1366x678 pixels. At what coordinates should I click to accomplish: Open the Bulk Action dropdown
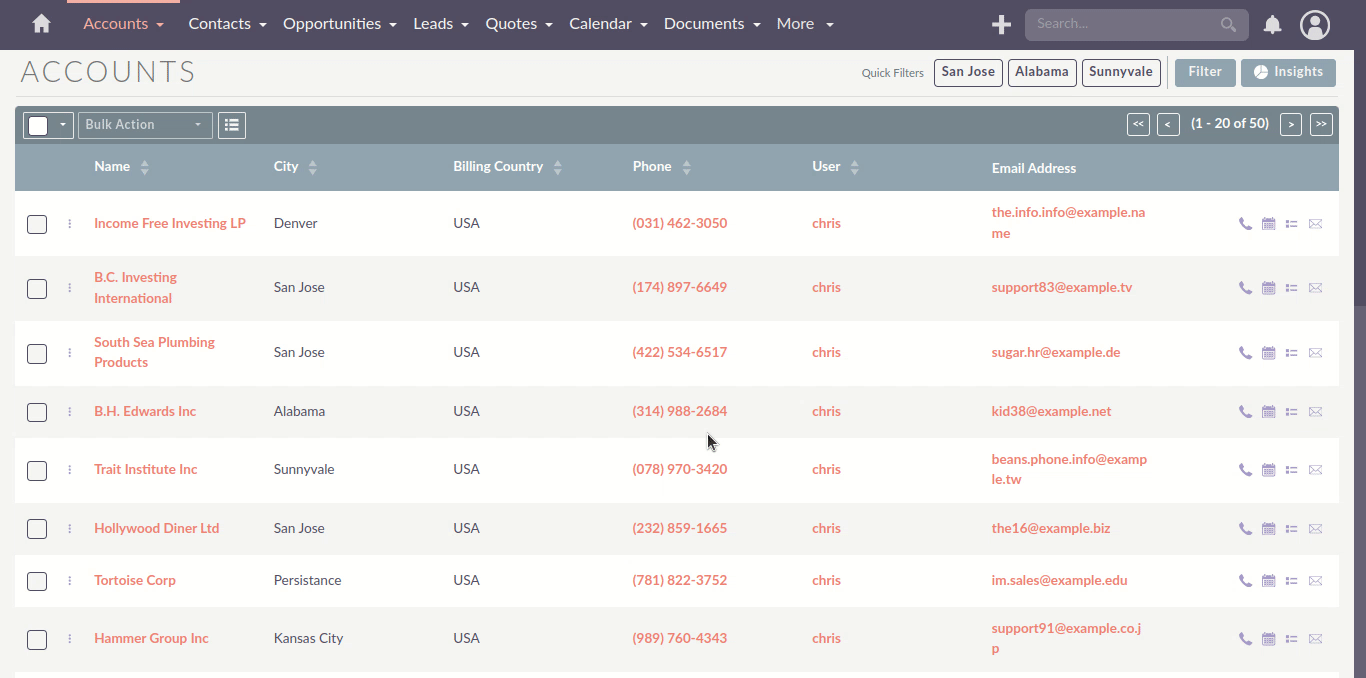[145, 125]
